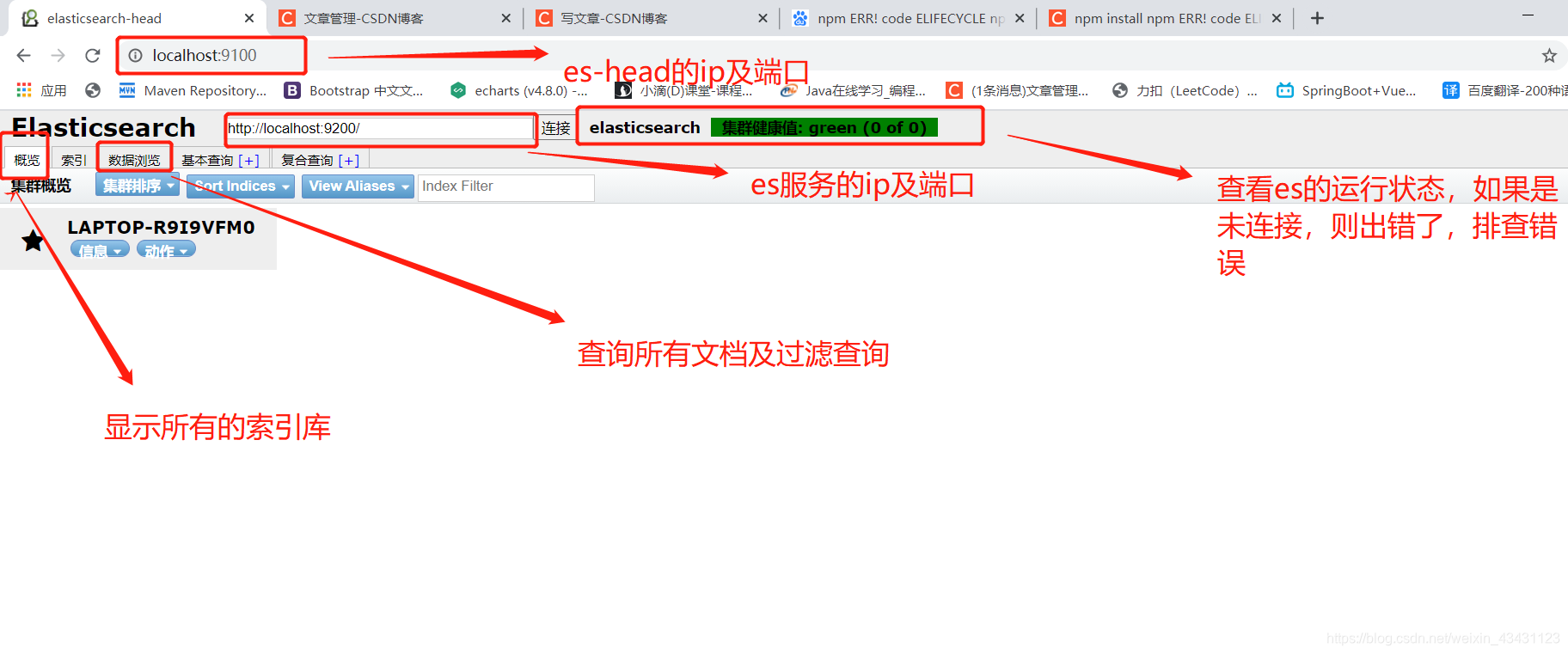
Task: Click the Index Filter input field
Action: point(505,186)
